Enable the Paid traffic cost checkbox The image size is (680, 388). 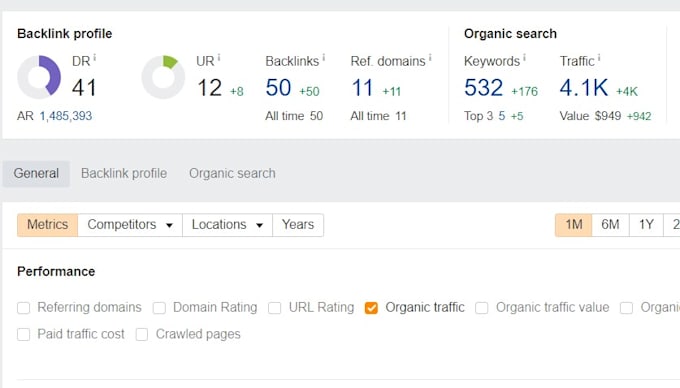pos(23,334)
